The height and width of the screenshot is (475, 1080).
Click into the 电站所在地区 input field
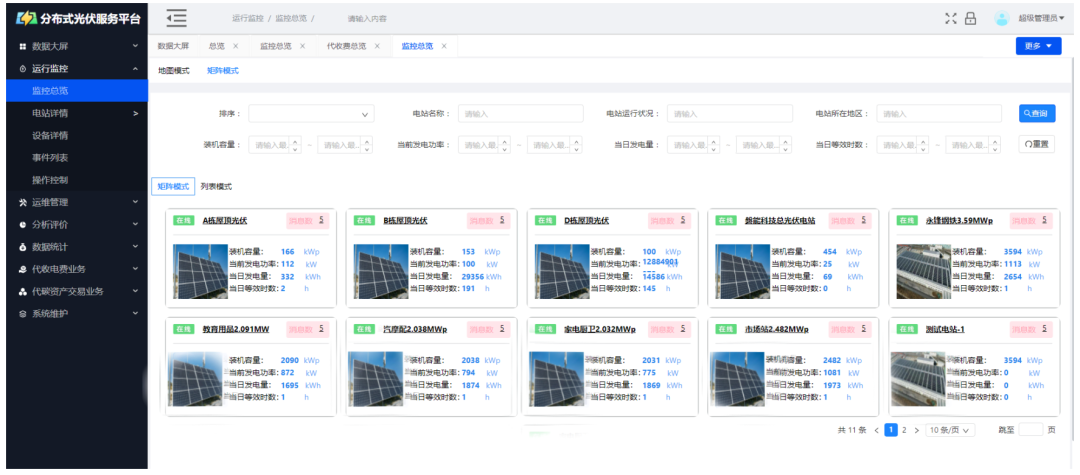(x=939, y=114)
